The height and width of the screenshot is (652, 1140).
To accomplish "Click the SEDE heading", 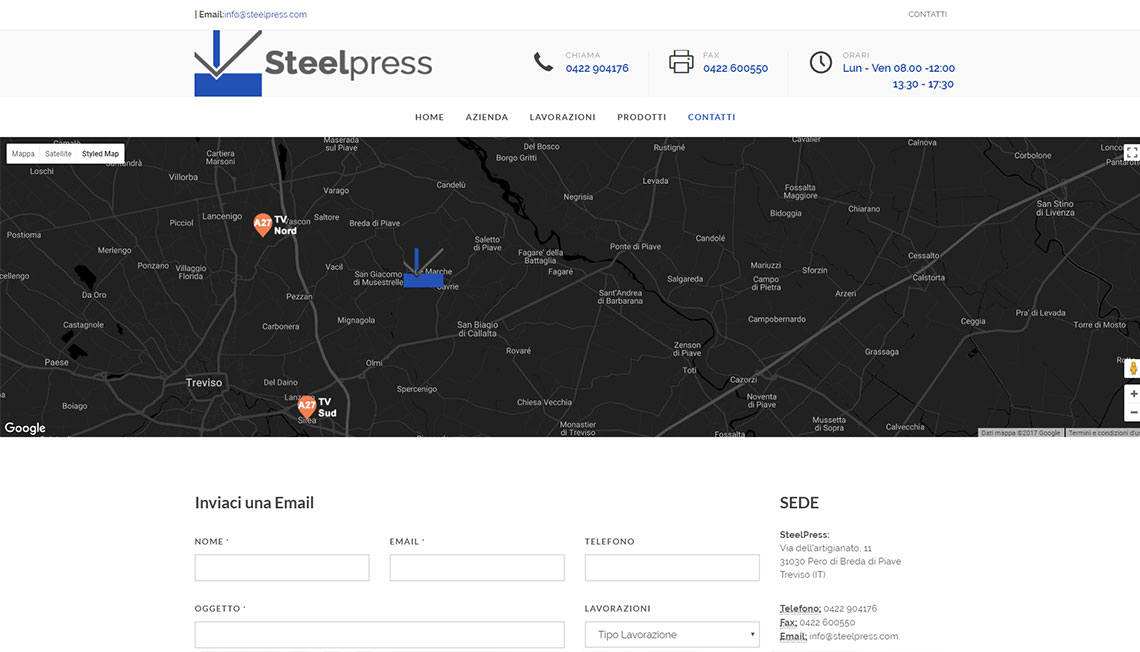I will tap(799, 503).
